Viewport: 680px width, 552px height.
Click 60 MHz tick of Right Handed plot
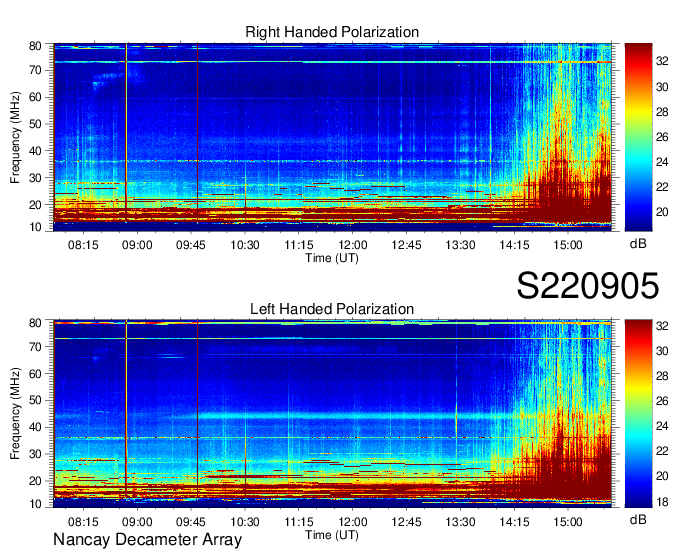(35, 97)
